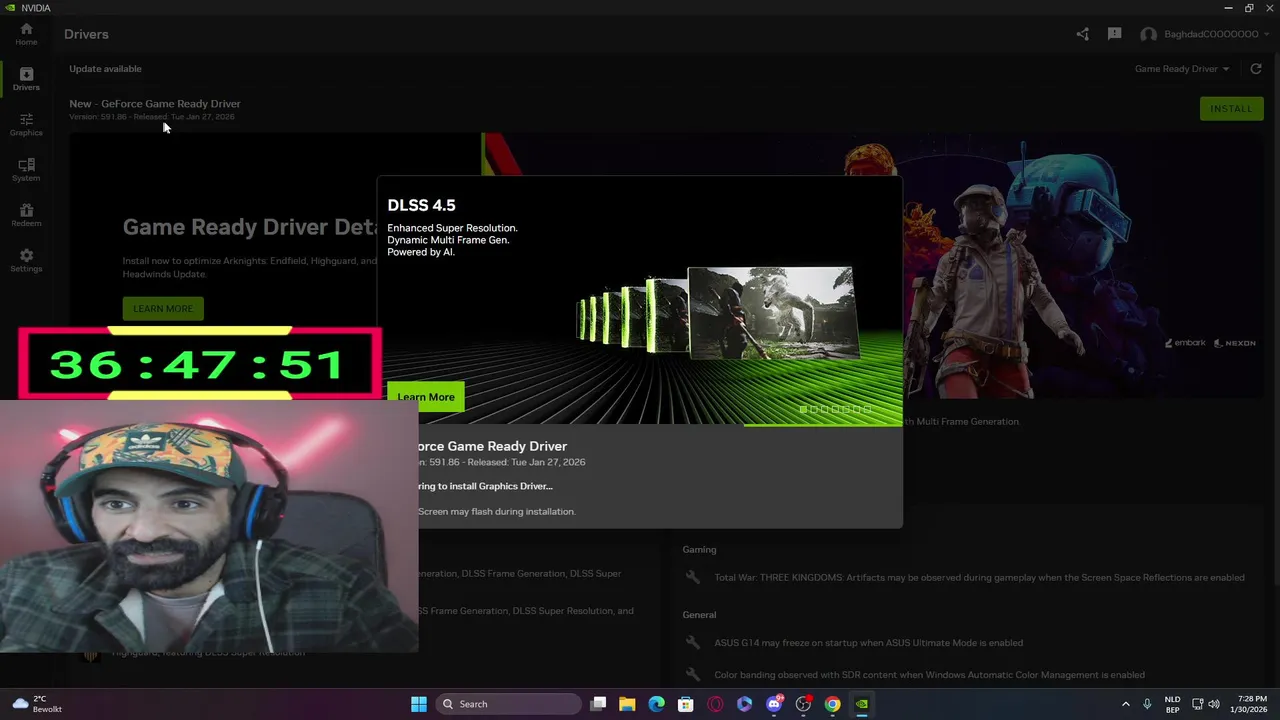Click the wrench icon beside Color banding issue
The width and height of the screenshot is (1280, 720).
[x=692, y=675]
